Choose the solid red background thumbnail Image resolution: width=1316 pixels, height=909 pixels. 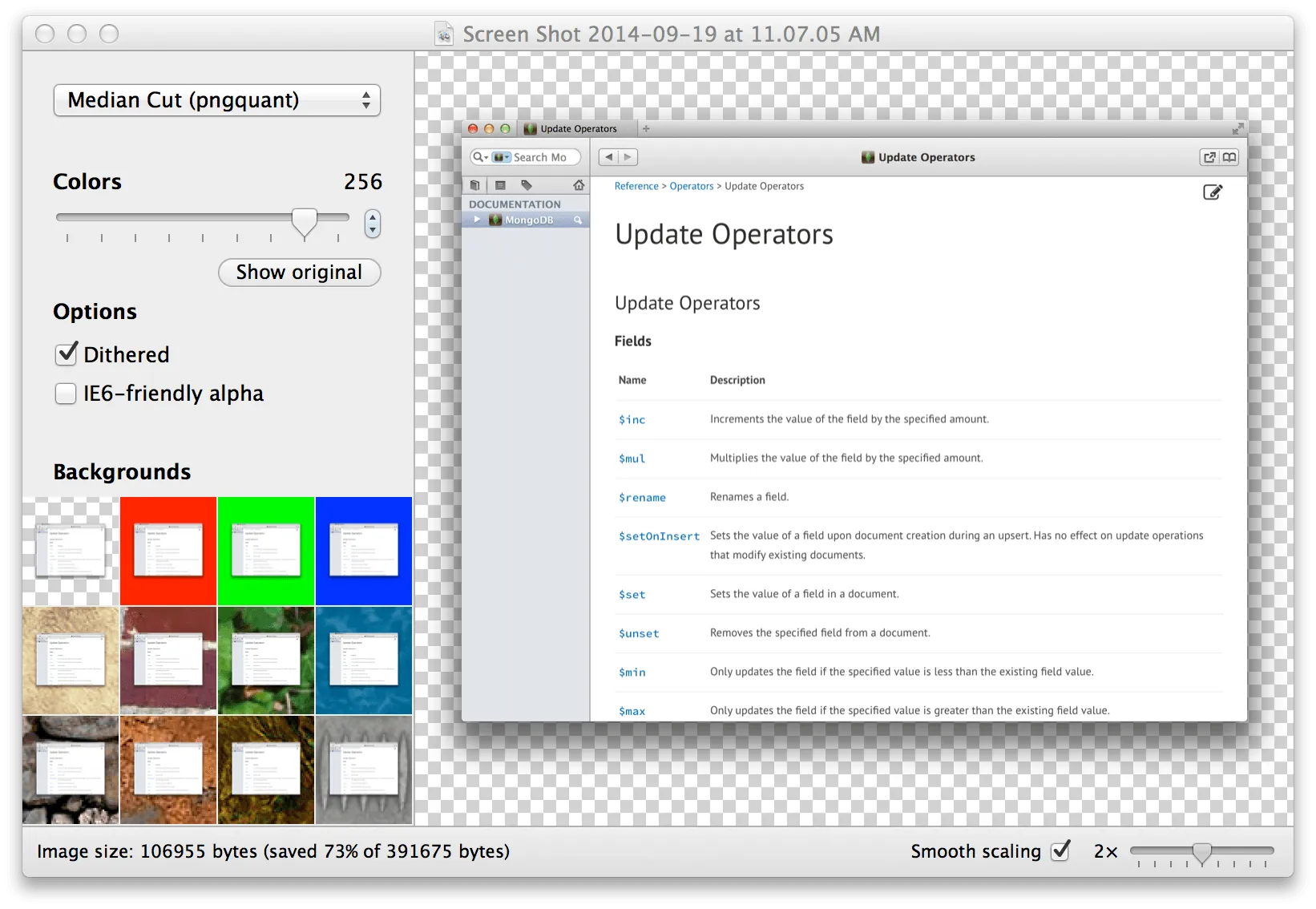pyautogui.click(x=168, y=551)
